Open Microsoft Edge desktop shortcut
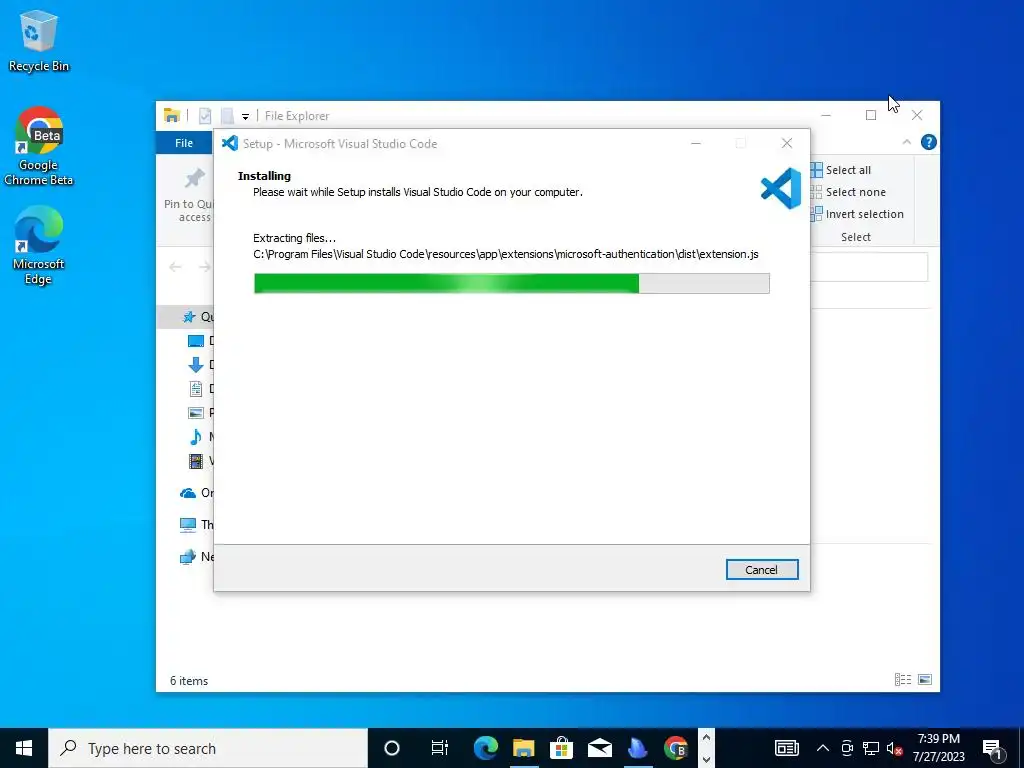 click(x=39, y=246)
